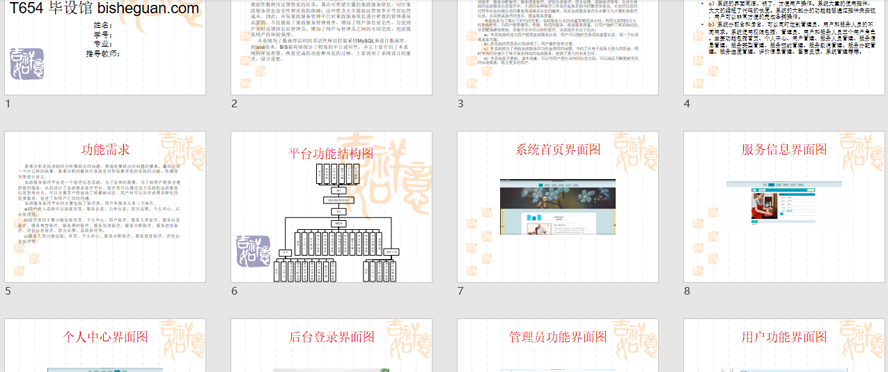Screen dimensions: 888x372
Task: Click the 服务信息界面图 heading text
Action: pyautogui.click(x=784, y=149)
